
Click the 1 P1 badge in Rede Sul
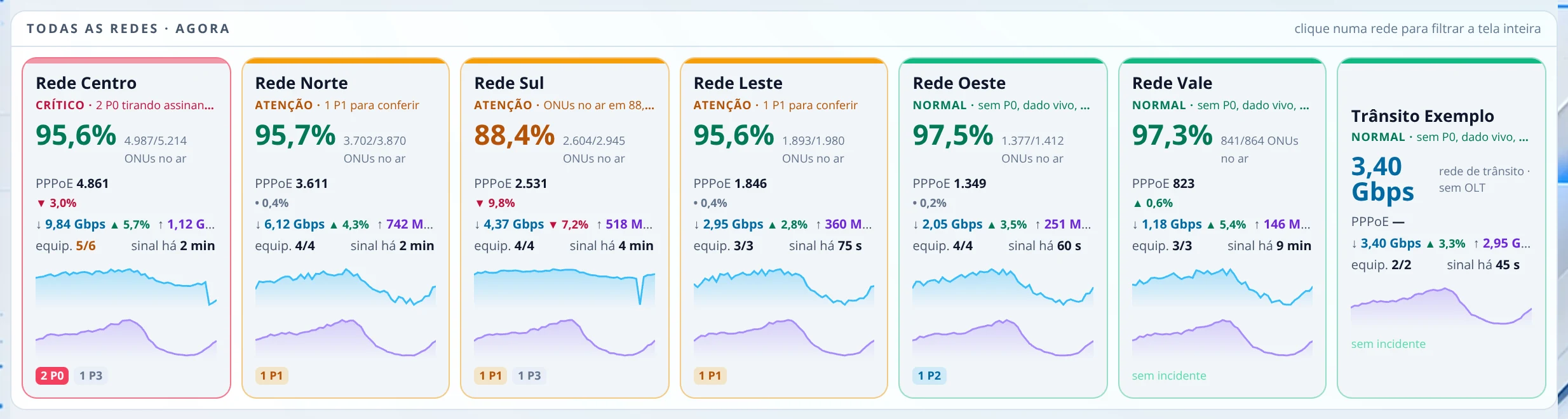(x=490, y=376)
